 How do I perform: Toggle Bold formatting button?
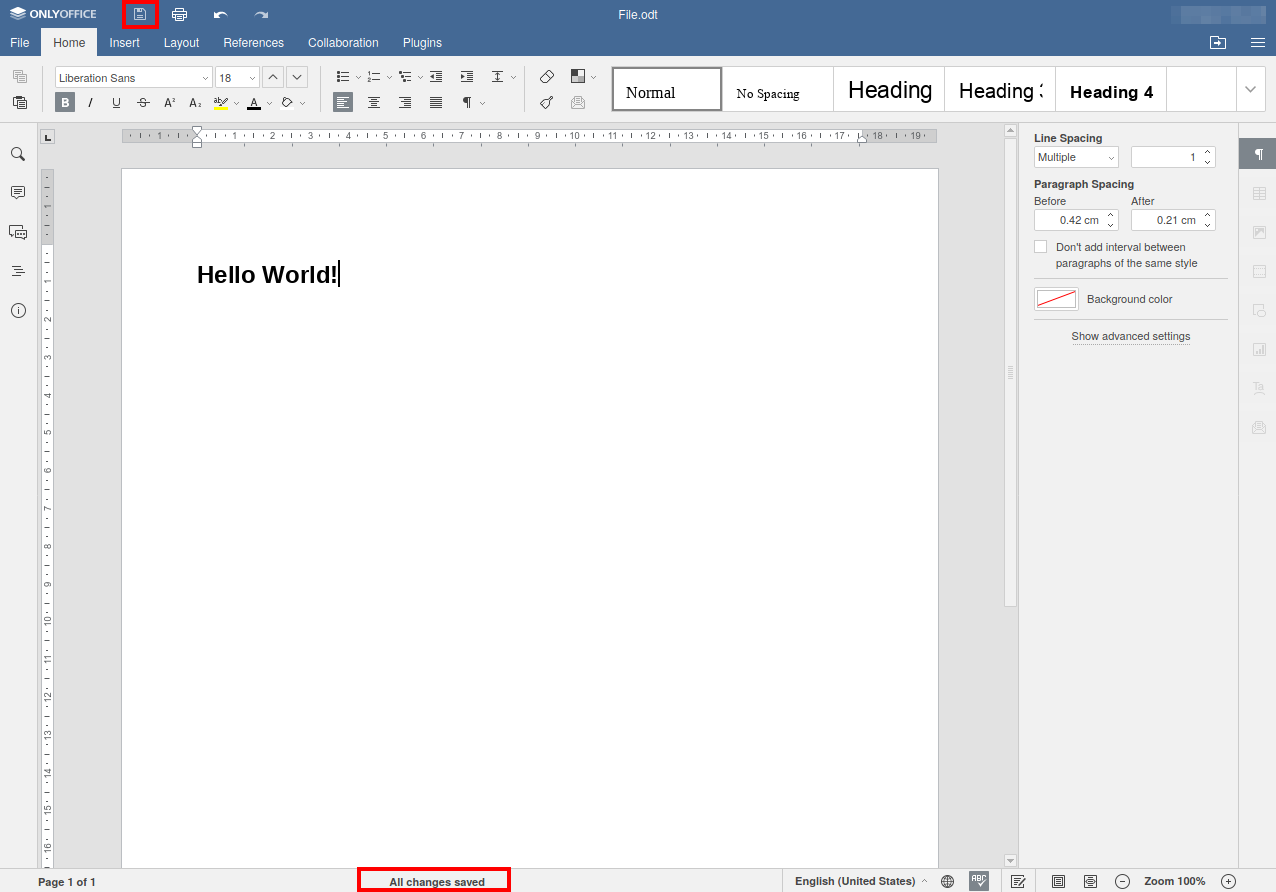[x=65, y=102]
